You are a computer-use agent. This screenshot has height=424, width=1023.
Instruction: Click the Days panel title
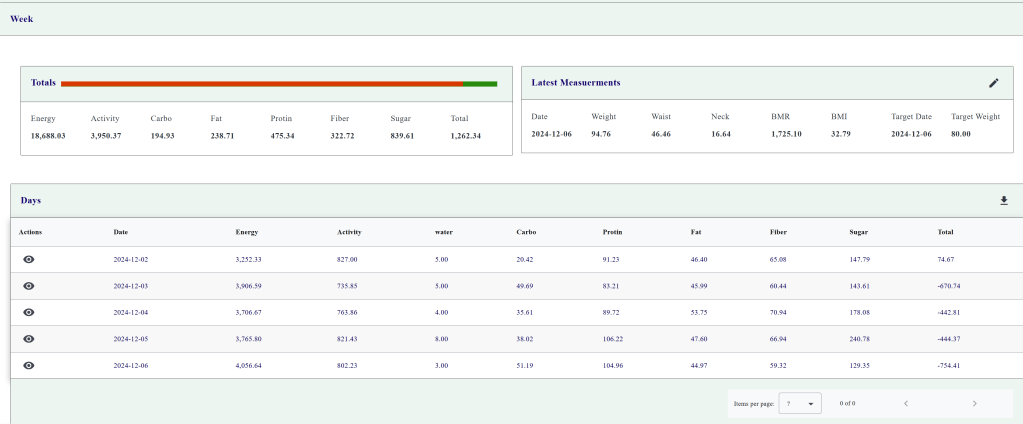click(x=30, y=201)
